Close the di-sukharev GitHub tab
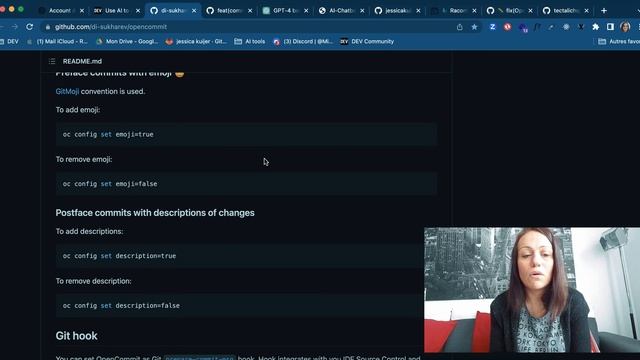The image size is (640, 360). click(194, 11)
